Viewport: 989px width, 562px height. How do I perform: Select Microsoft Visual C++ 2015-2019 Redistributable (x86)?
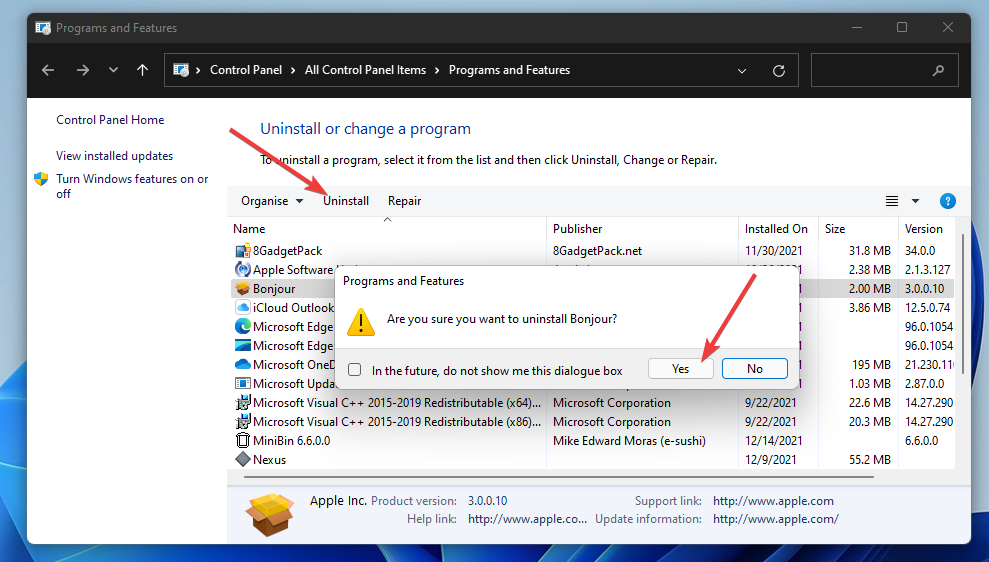(397, 421)
